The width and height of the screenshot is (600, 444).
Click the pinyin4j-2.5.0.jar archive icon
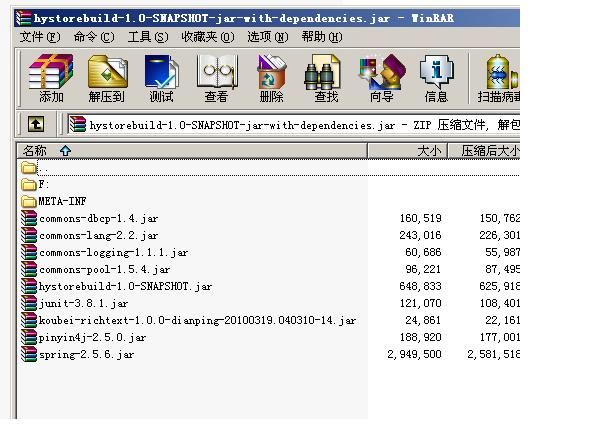click(29, 337)
